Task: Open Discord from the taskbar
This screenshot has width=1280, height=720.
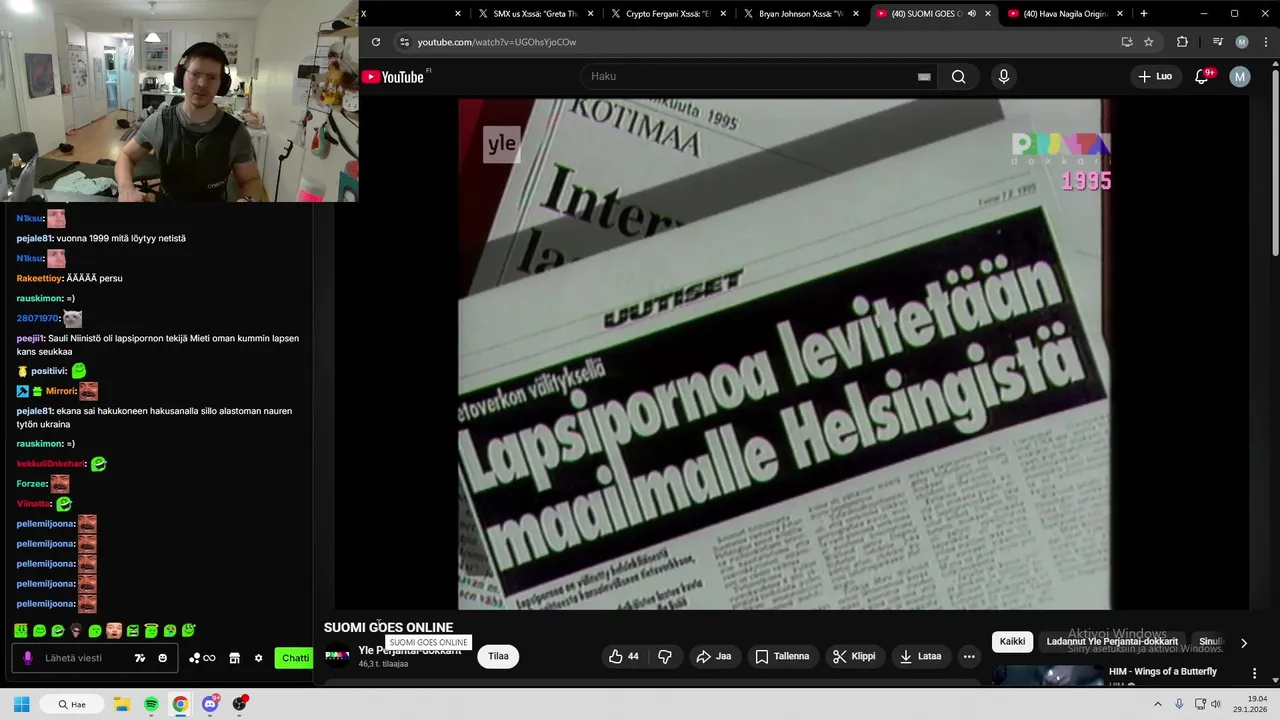Action: pyautogui.click(x=210, y=704)
